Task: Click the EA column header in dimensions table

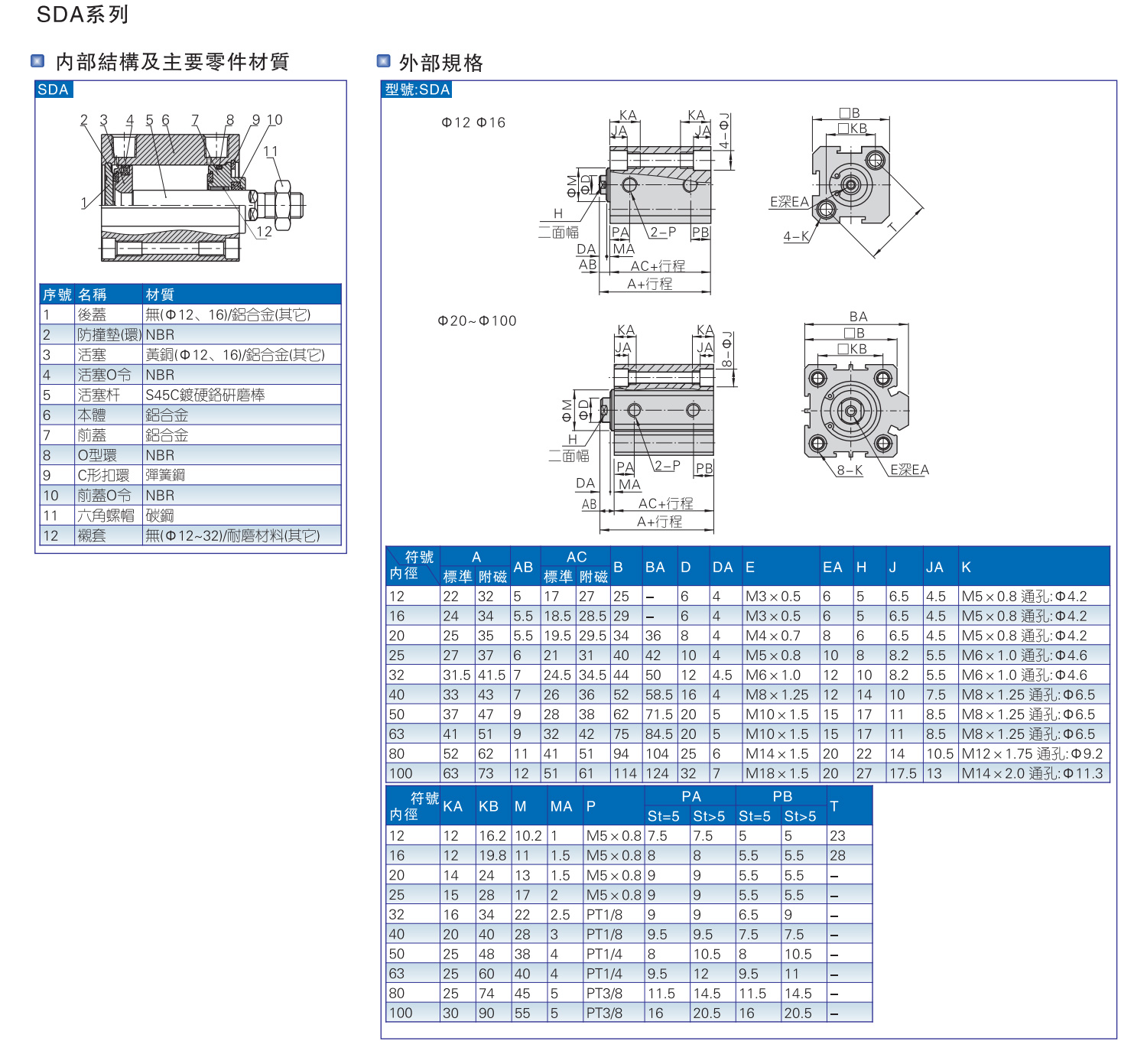Action: click(832, 567)
